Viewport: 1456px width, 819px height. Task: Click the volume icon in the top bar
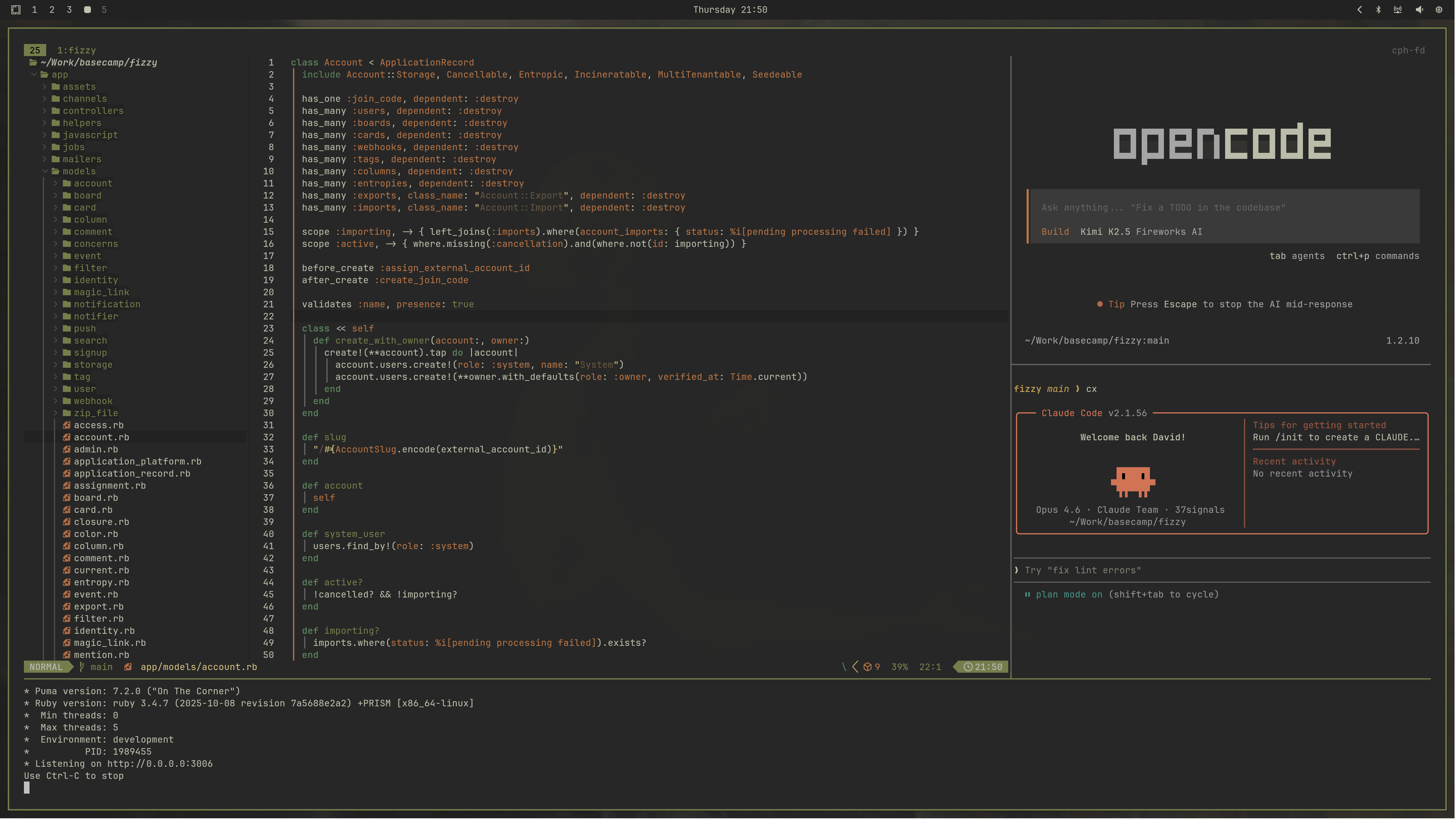click(1419, 10)
